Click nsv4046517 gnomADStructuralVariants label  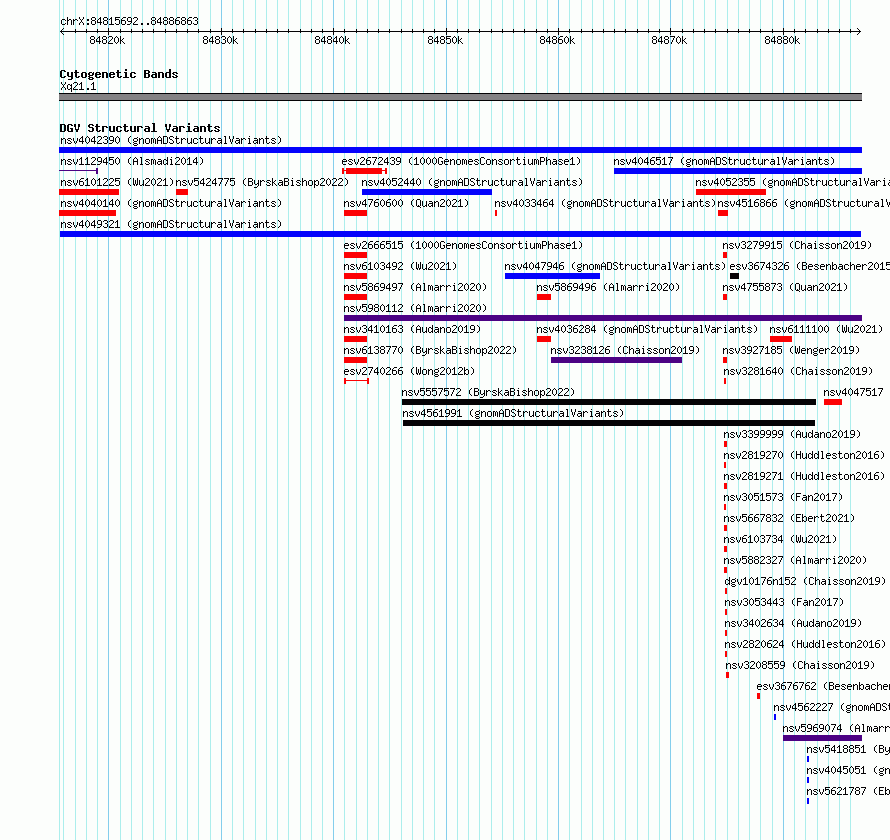click(724, 161)
